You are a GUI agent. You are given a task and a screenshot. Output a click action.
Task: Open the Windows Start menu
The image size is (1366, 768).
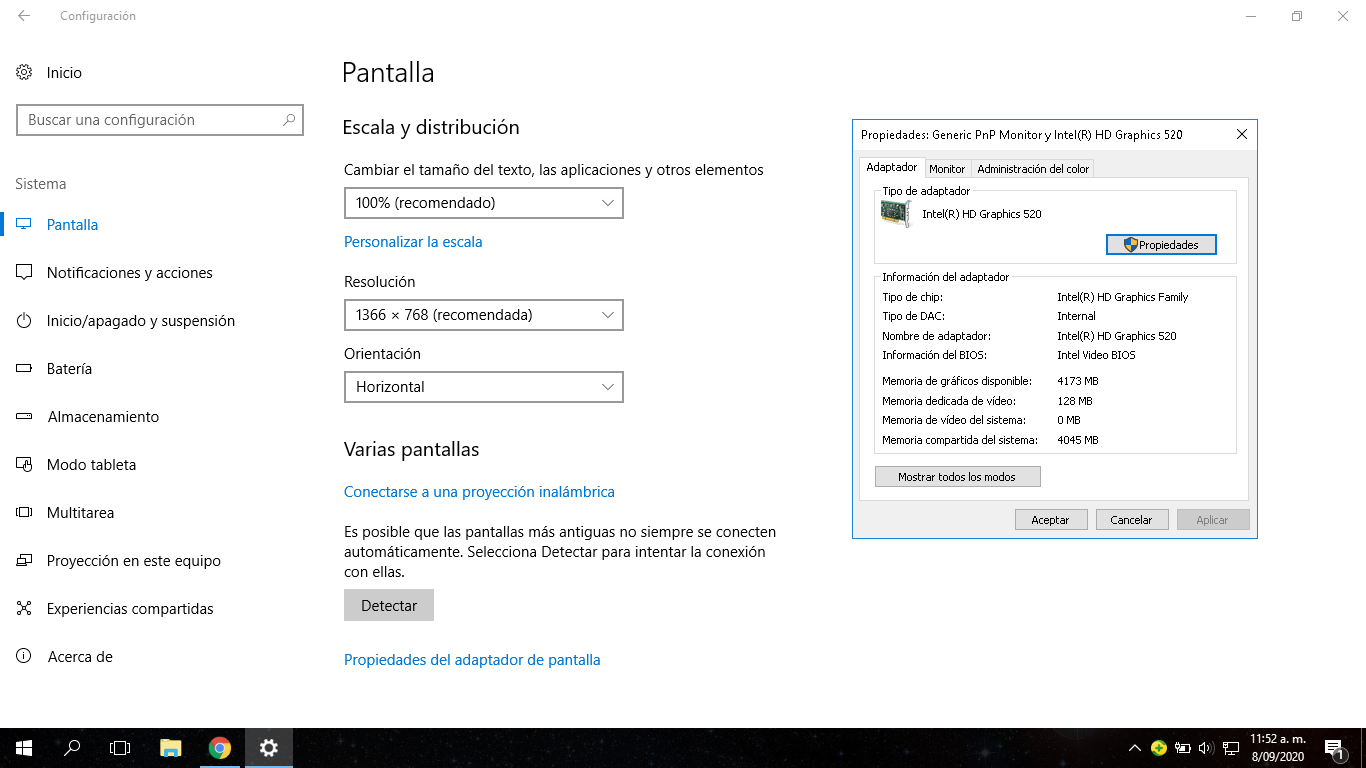point(24,748)
